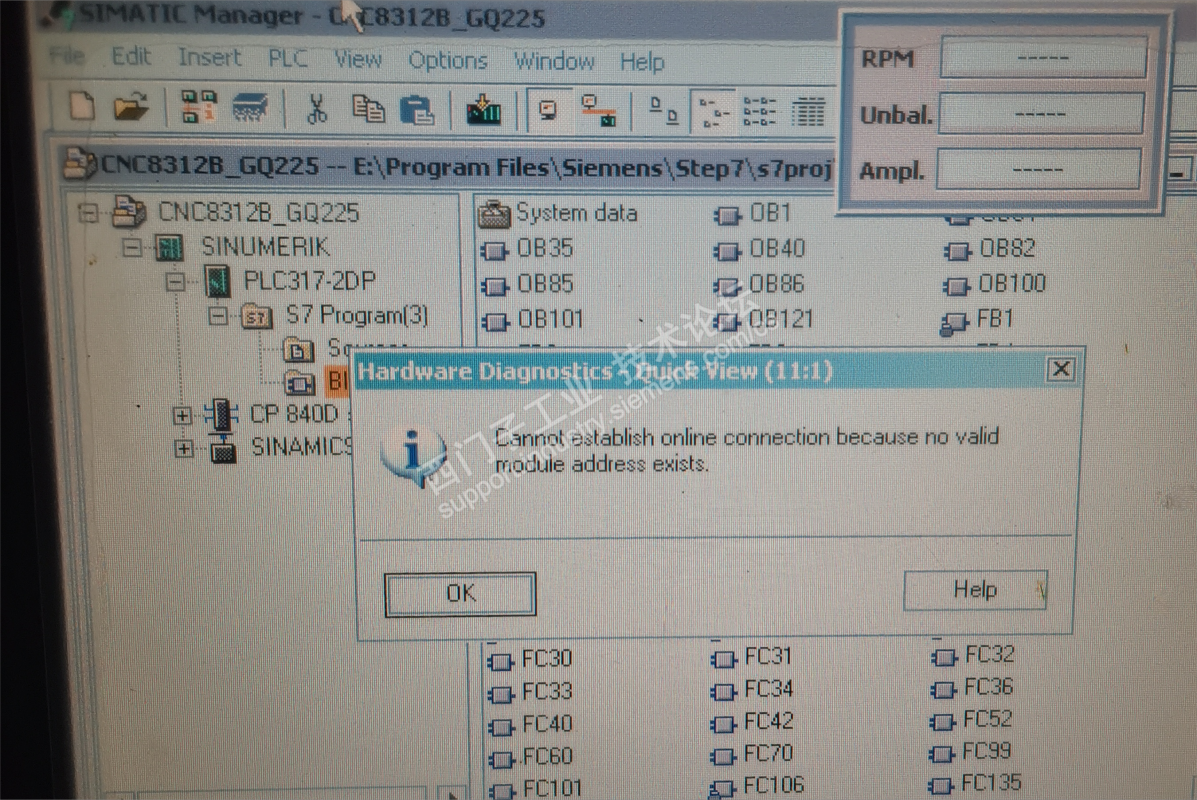The image size is (1197, 800).
Task: Select the FC30 block
Action: tap(530, 659)
